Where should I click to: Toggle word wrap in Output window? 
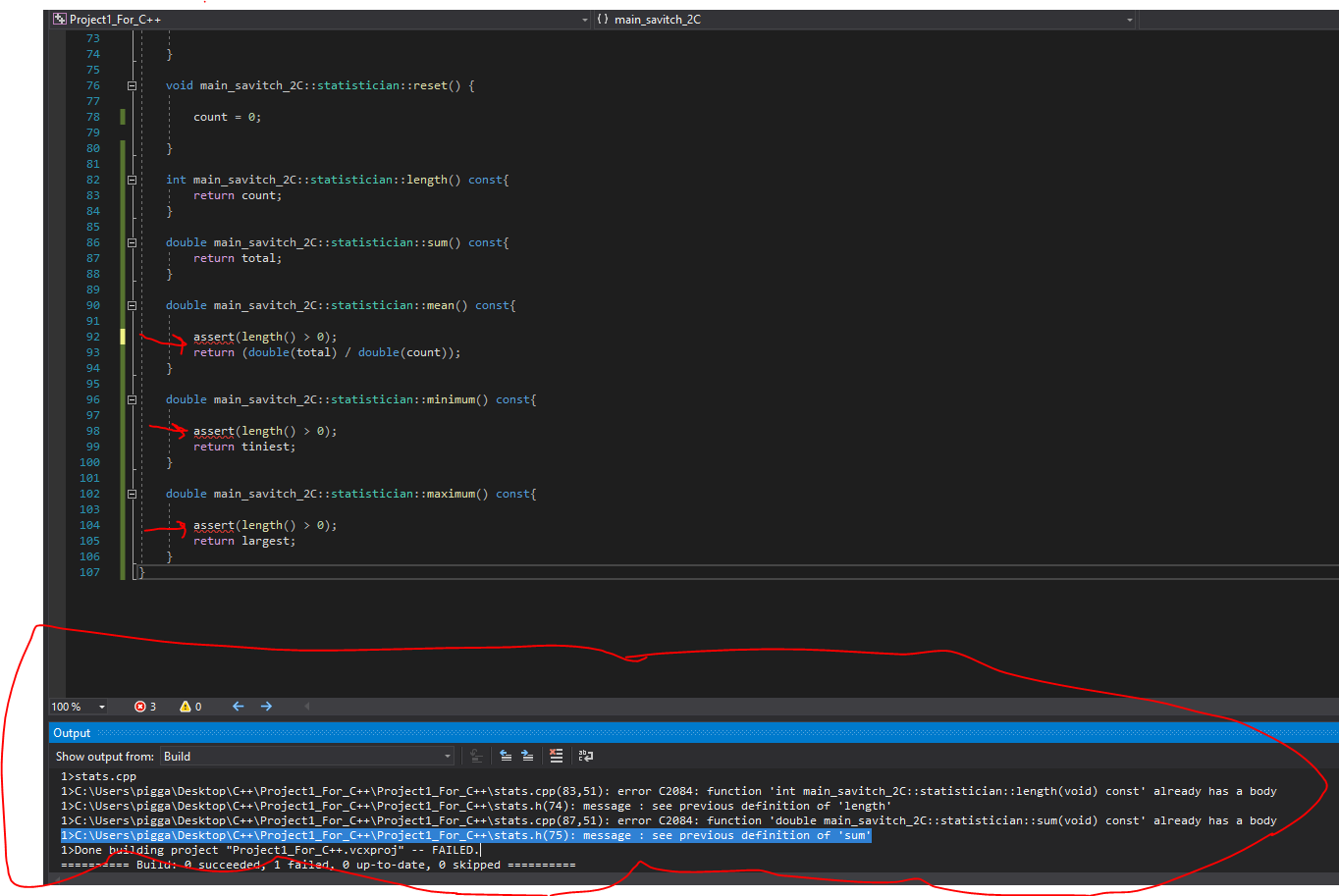(x=586, y=756)
